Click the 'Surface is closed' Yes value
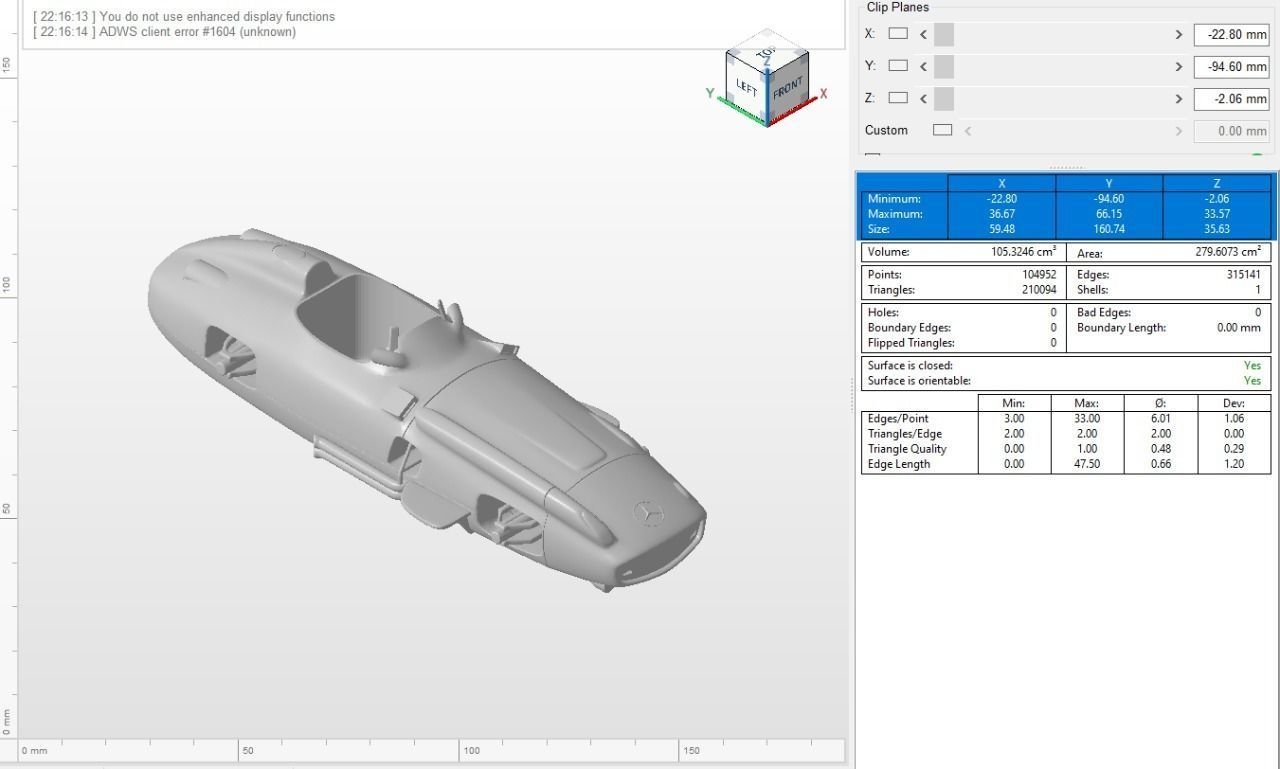This screenshot has height=769, width=1280. pyautogui.click(x=1252, y=366)
